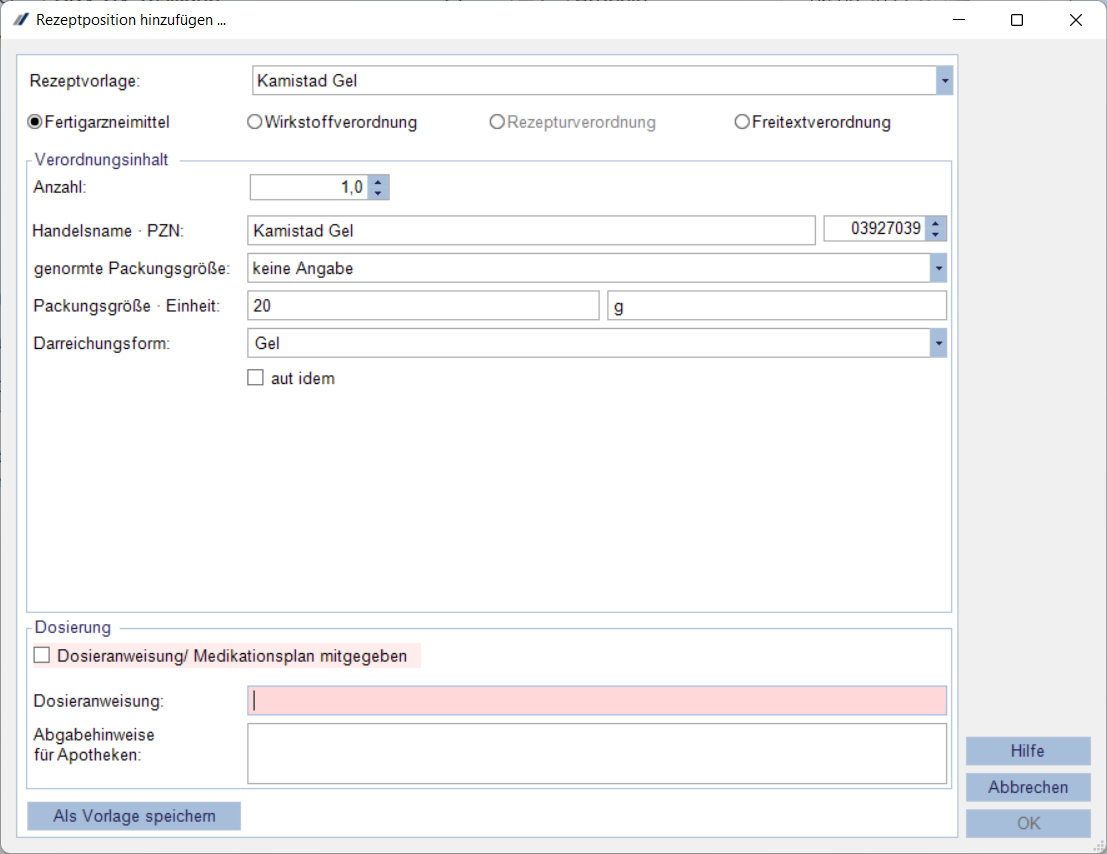Viewport: 1107px width, 854px height.
Task: Open Hilfe
Action: [x=1028, y=751]
